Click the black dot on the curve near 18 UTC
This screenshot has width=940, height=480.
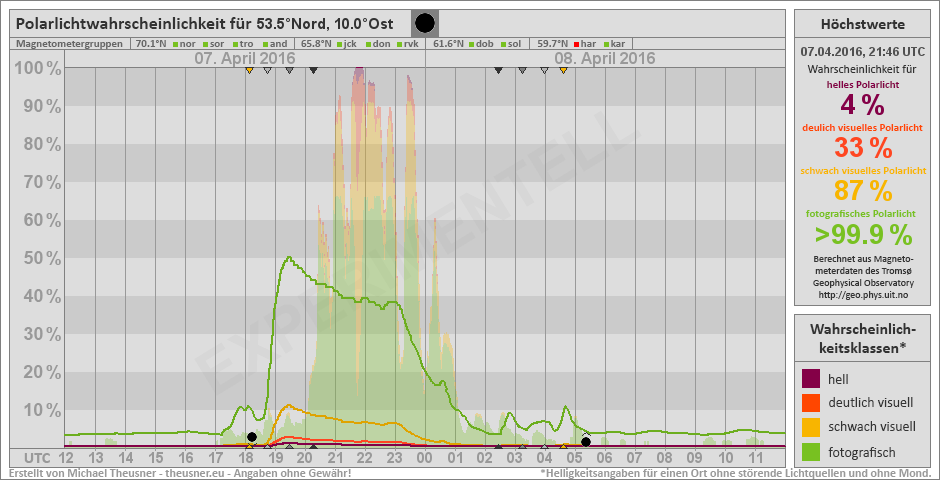point(252,437)
